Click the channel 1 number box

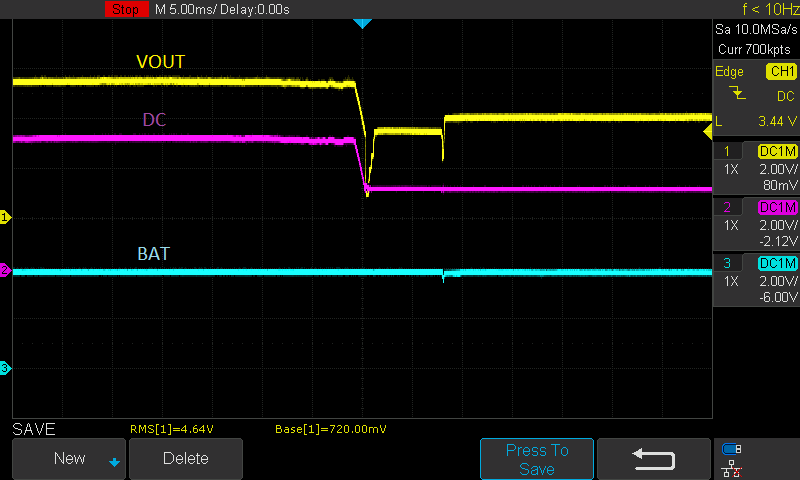(727, 151)
